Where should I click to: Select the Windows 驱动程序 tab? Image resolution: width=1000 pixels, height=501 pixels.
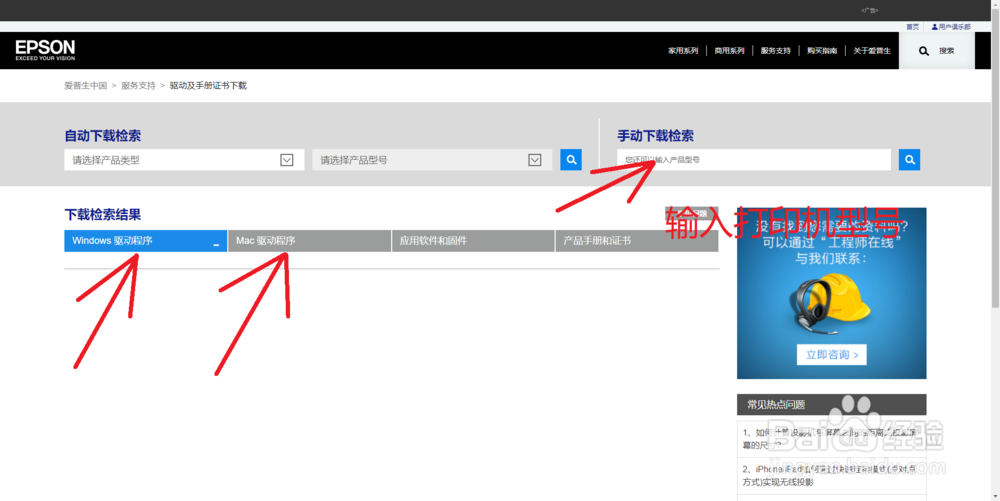(x=145, y=241)
